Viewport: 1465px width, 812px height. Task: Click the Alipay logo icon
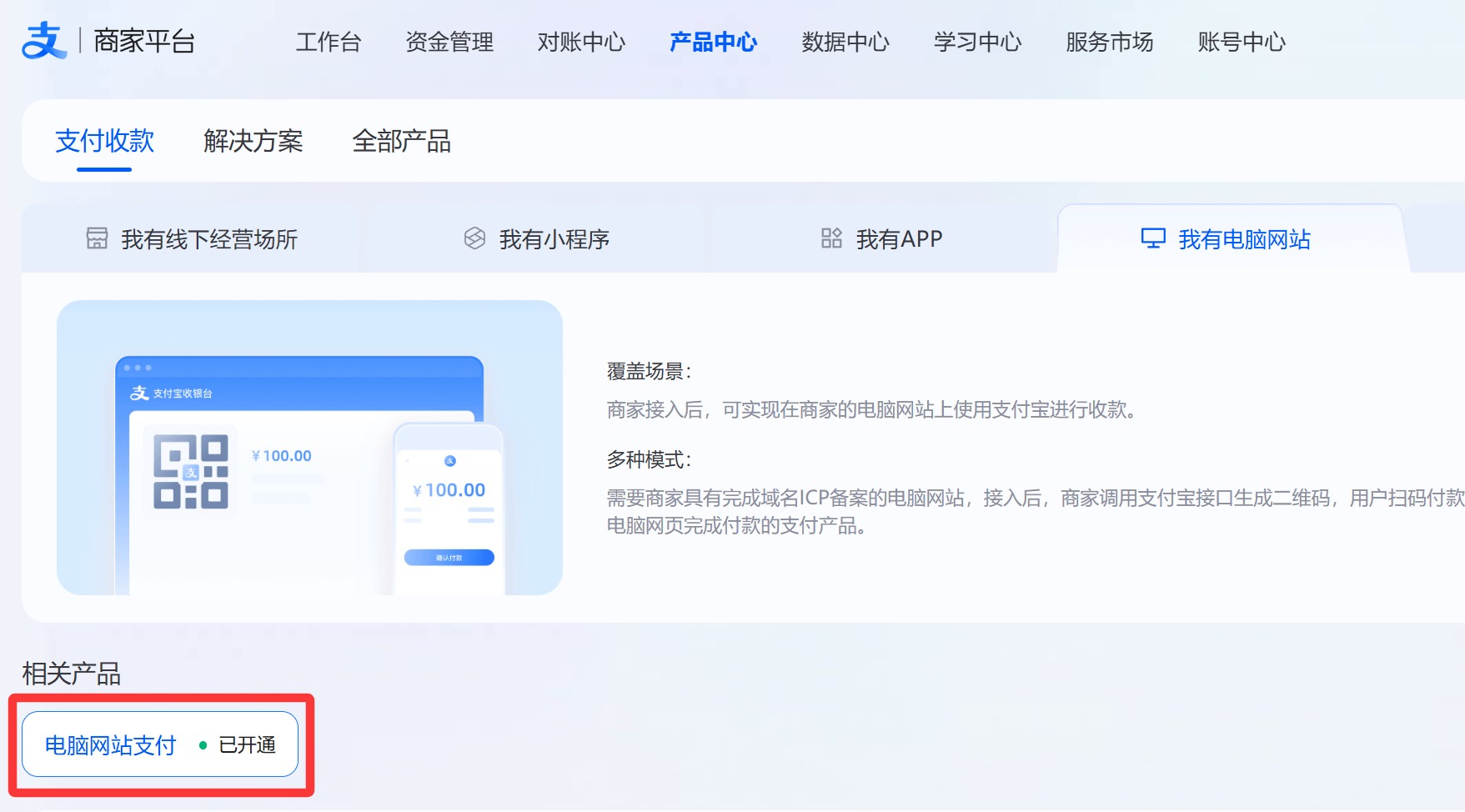click(x=44, y=41)
